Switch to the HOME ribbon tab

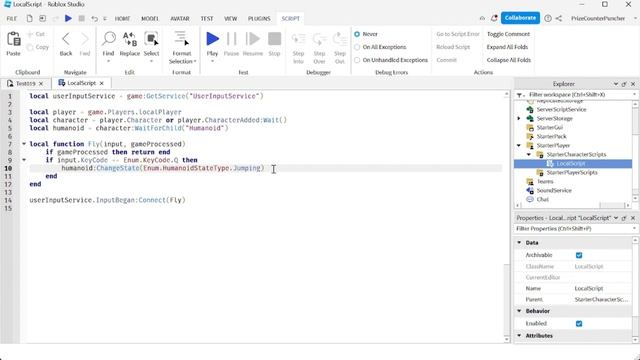point(122,19)
